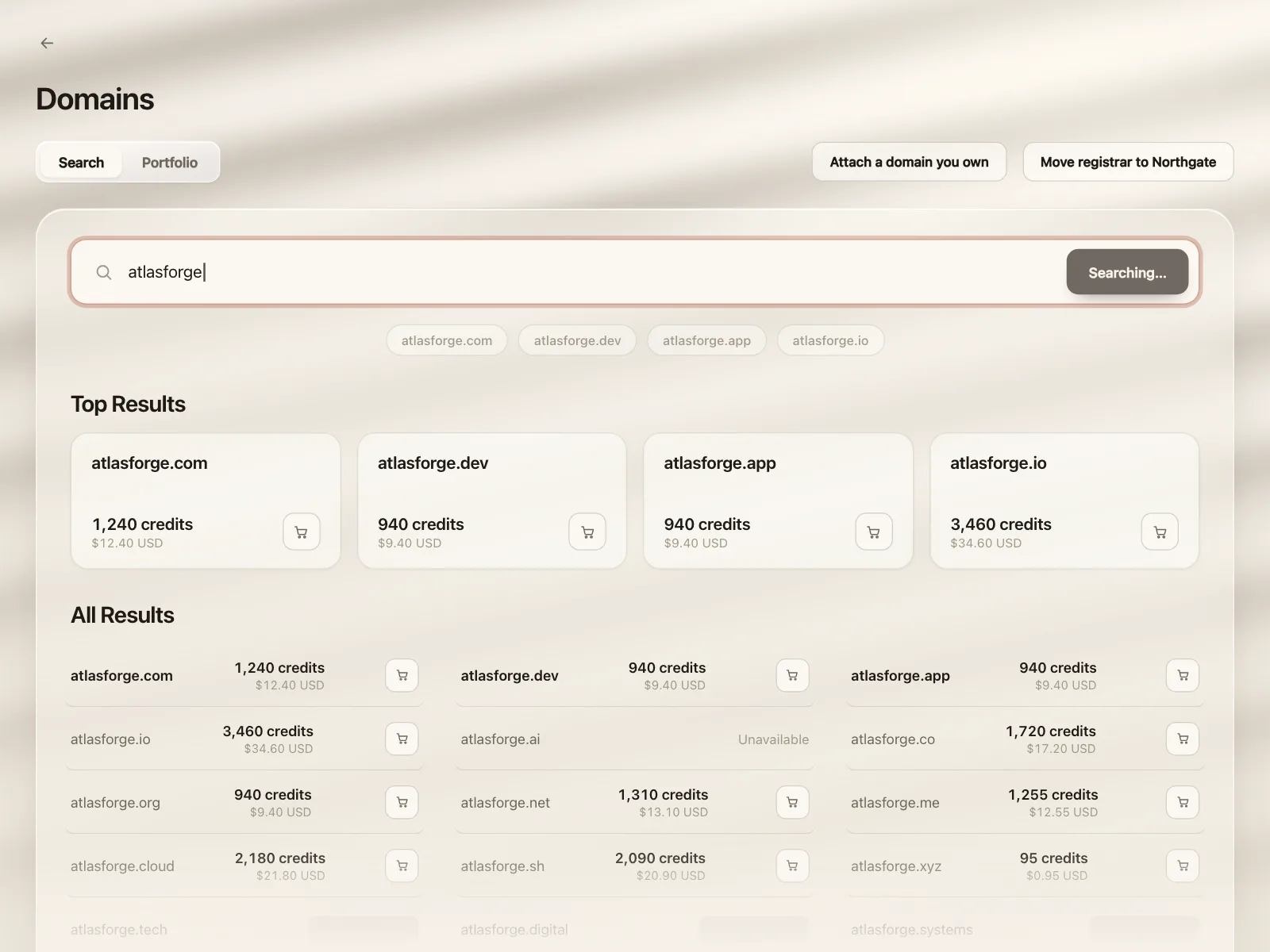This screenshot has height=952, width=1270.
Task: Add atlasforge.com top result card to cart
Action: pyautogui.click(x=302, y=532)
